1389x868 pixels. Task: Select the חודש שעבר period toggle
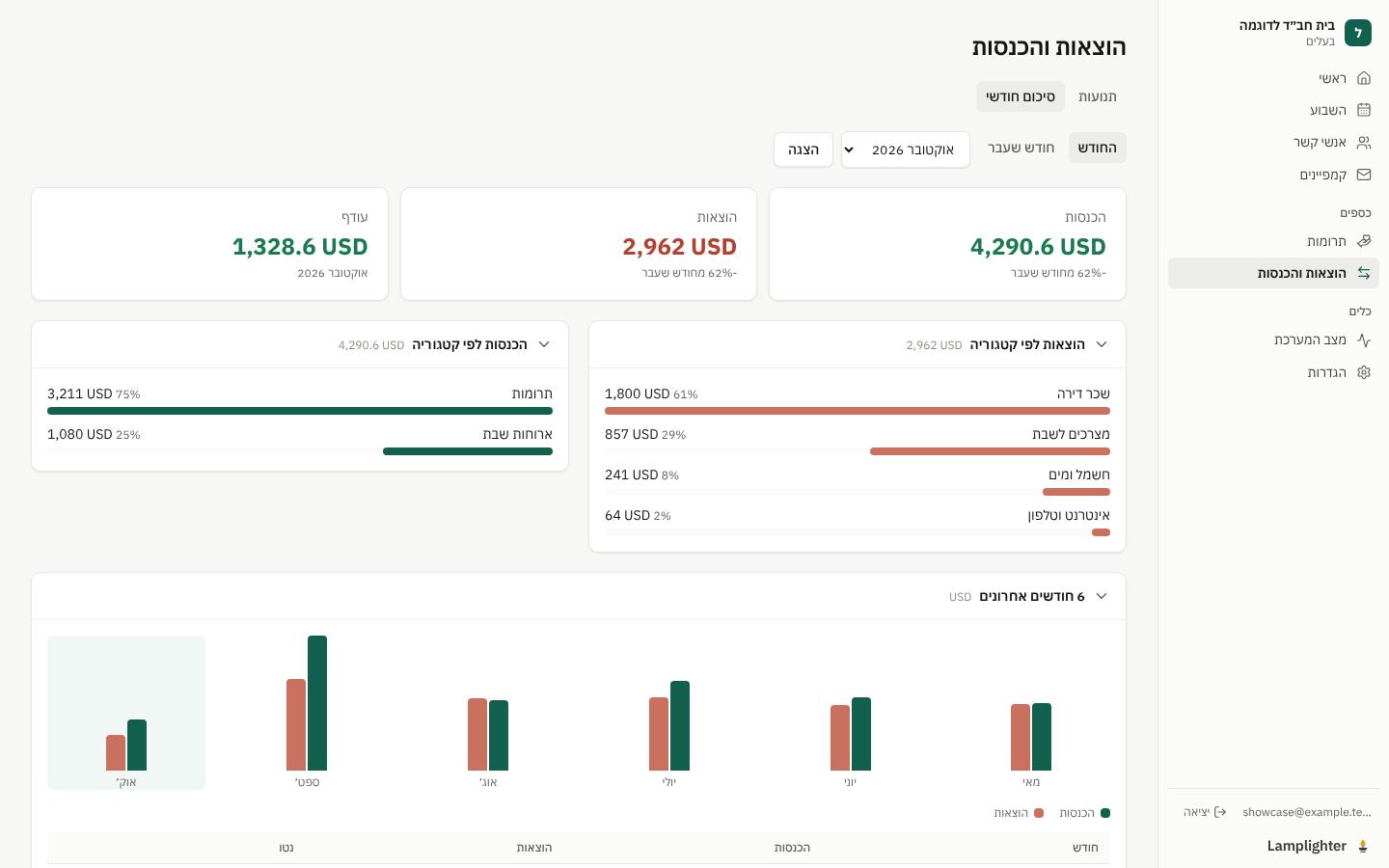(x=1021, y=148)
